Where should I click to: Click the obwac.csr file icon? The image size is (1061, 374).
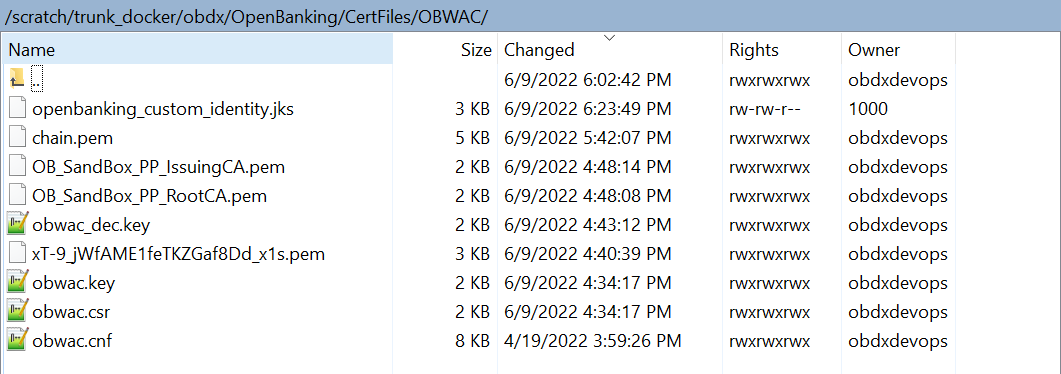(18, 312)
